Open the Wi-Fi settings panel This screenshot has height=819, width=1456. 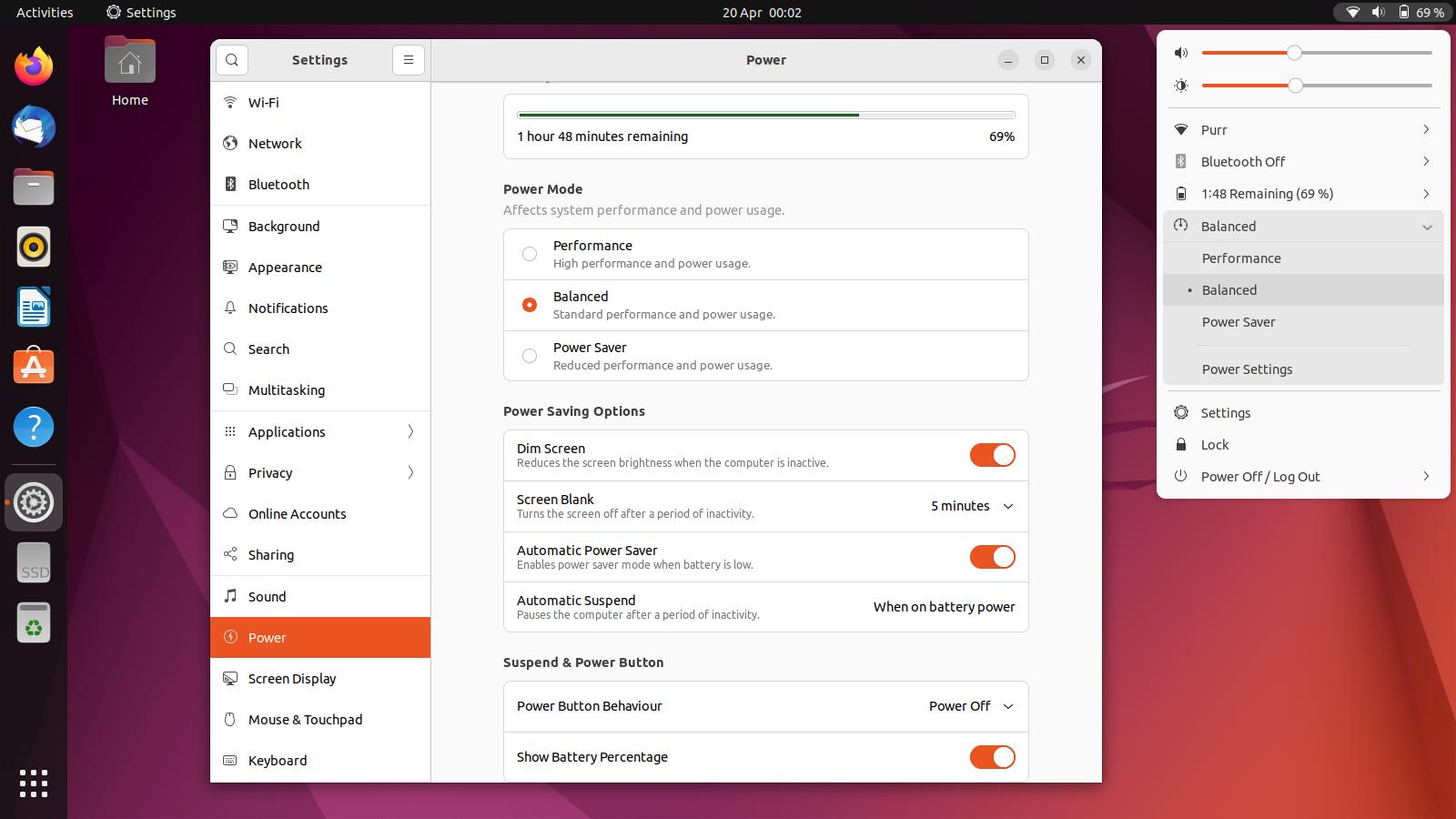pos(263,102)
